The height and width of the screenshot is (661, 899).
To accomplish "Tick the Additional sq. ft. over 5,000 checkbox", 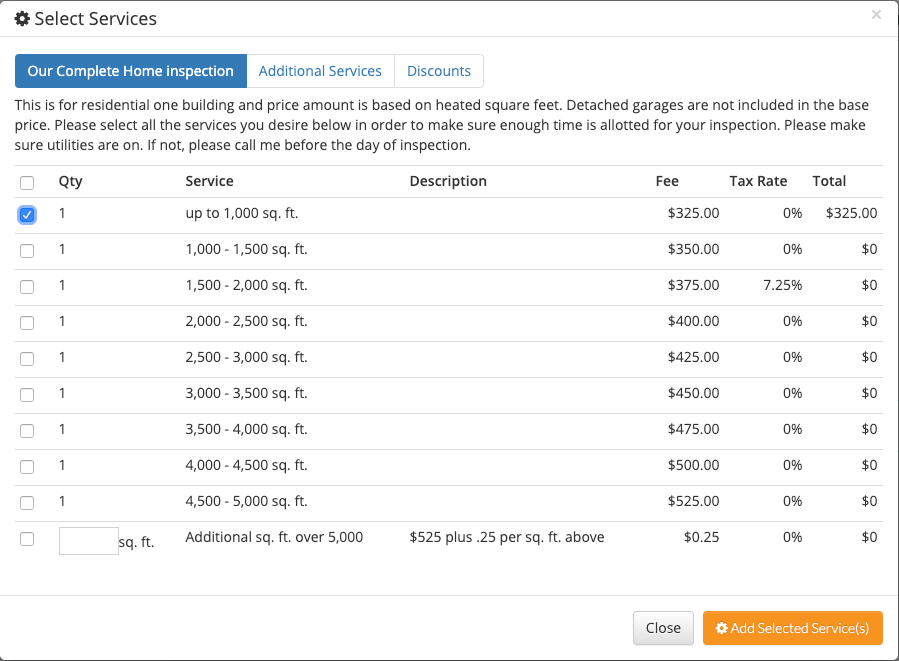I will tap(27, 539).
